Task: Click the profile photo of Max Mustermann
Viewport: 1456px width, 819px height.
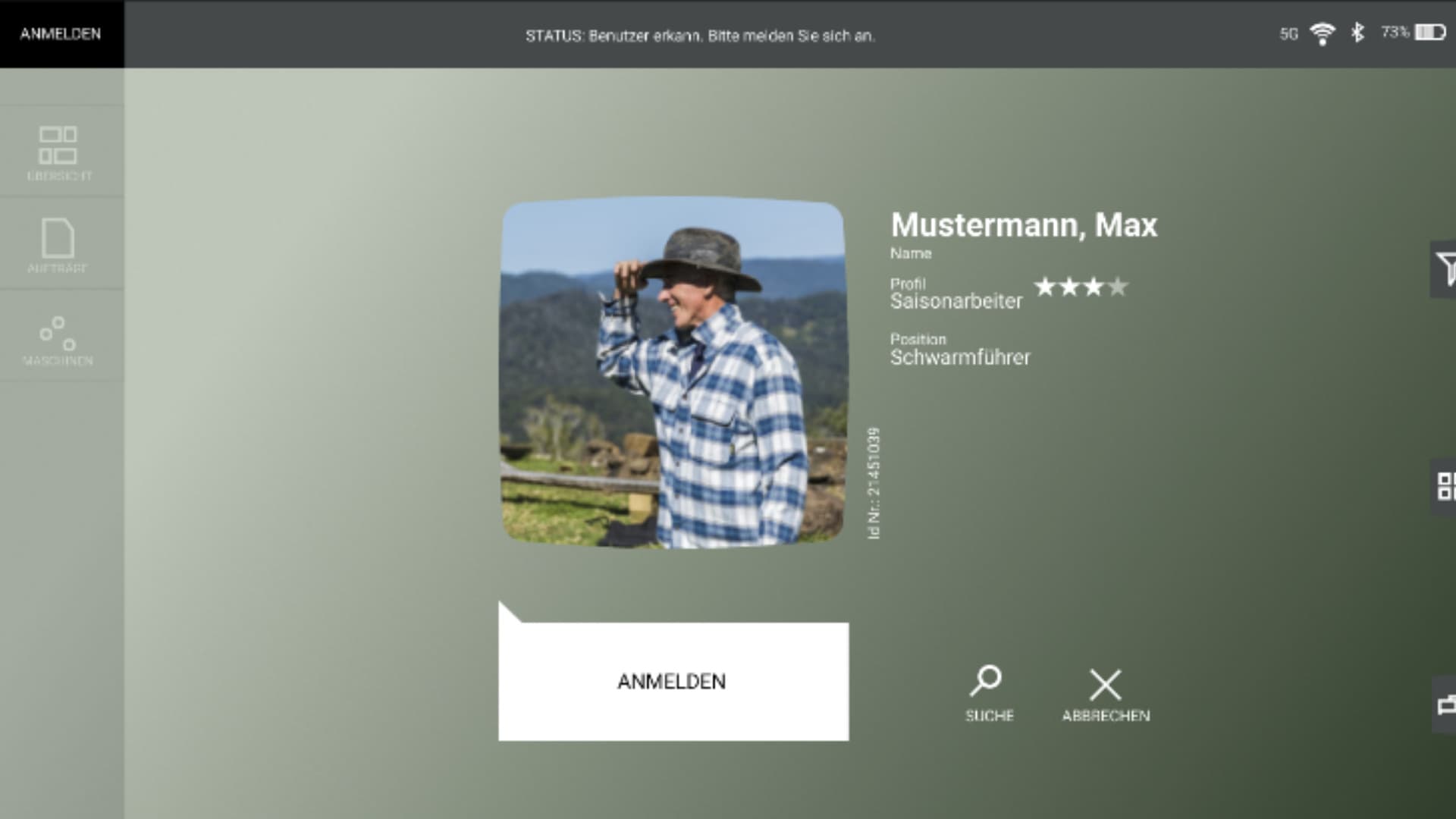Action: pyautogui.click(x=673, y=373)
